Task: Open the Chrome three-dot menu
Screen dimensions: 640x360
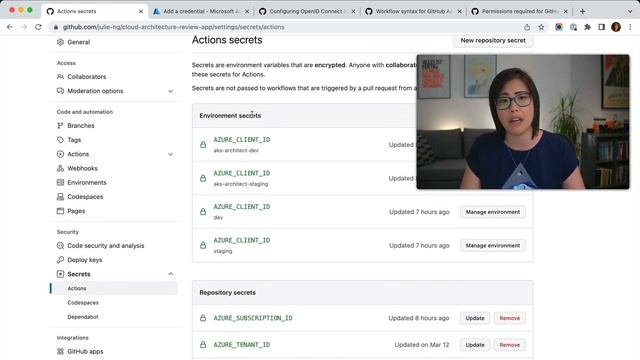Action: [630, 27]
